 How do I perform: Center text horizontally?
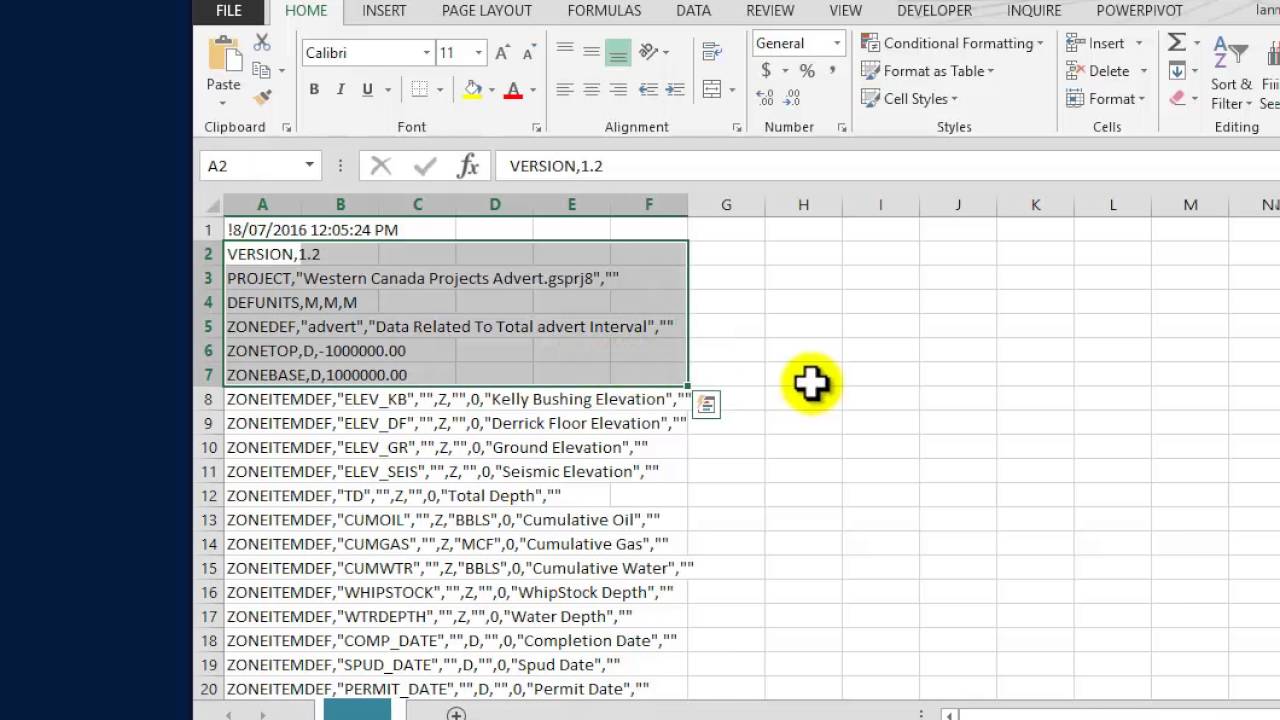pos(592,90)
